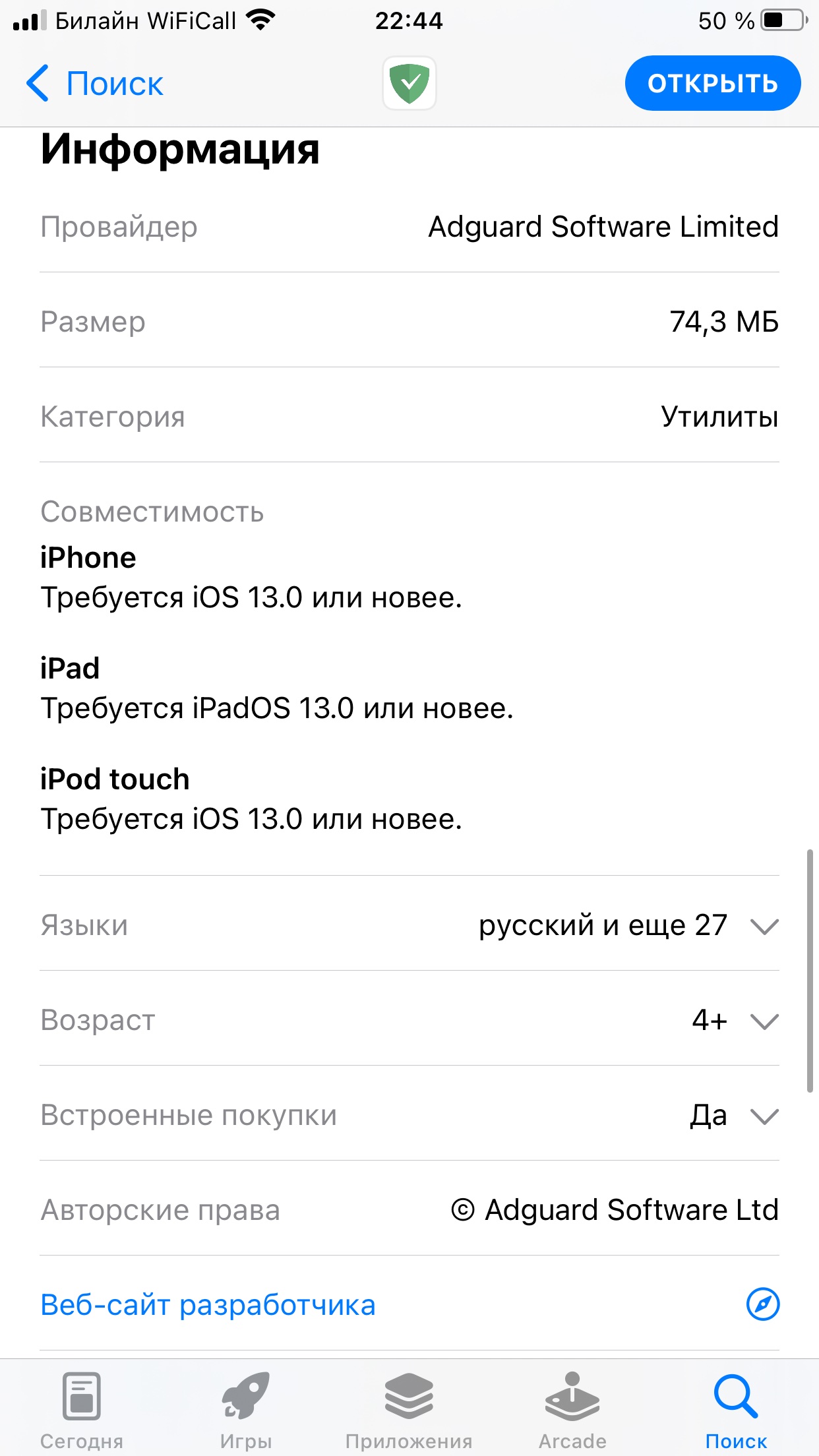Switch to the Arcade tab label

pos(572,1441)
